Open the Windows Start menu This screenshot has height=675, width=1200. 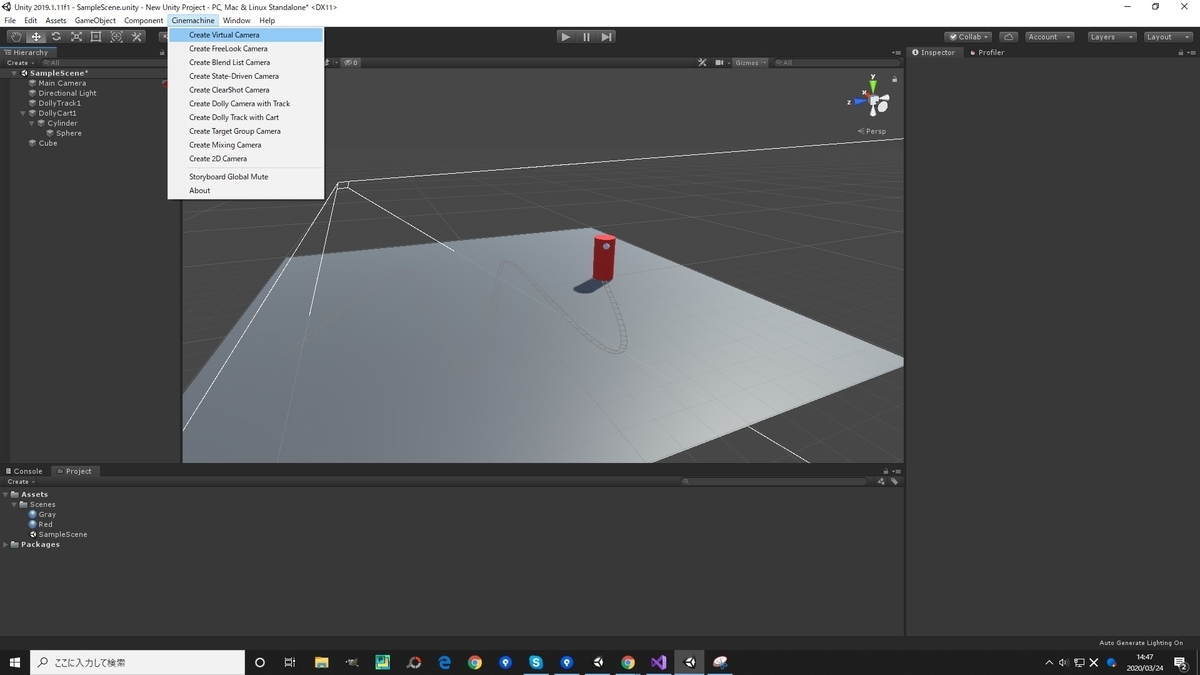click(15, 662)
